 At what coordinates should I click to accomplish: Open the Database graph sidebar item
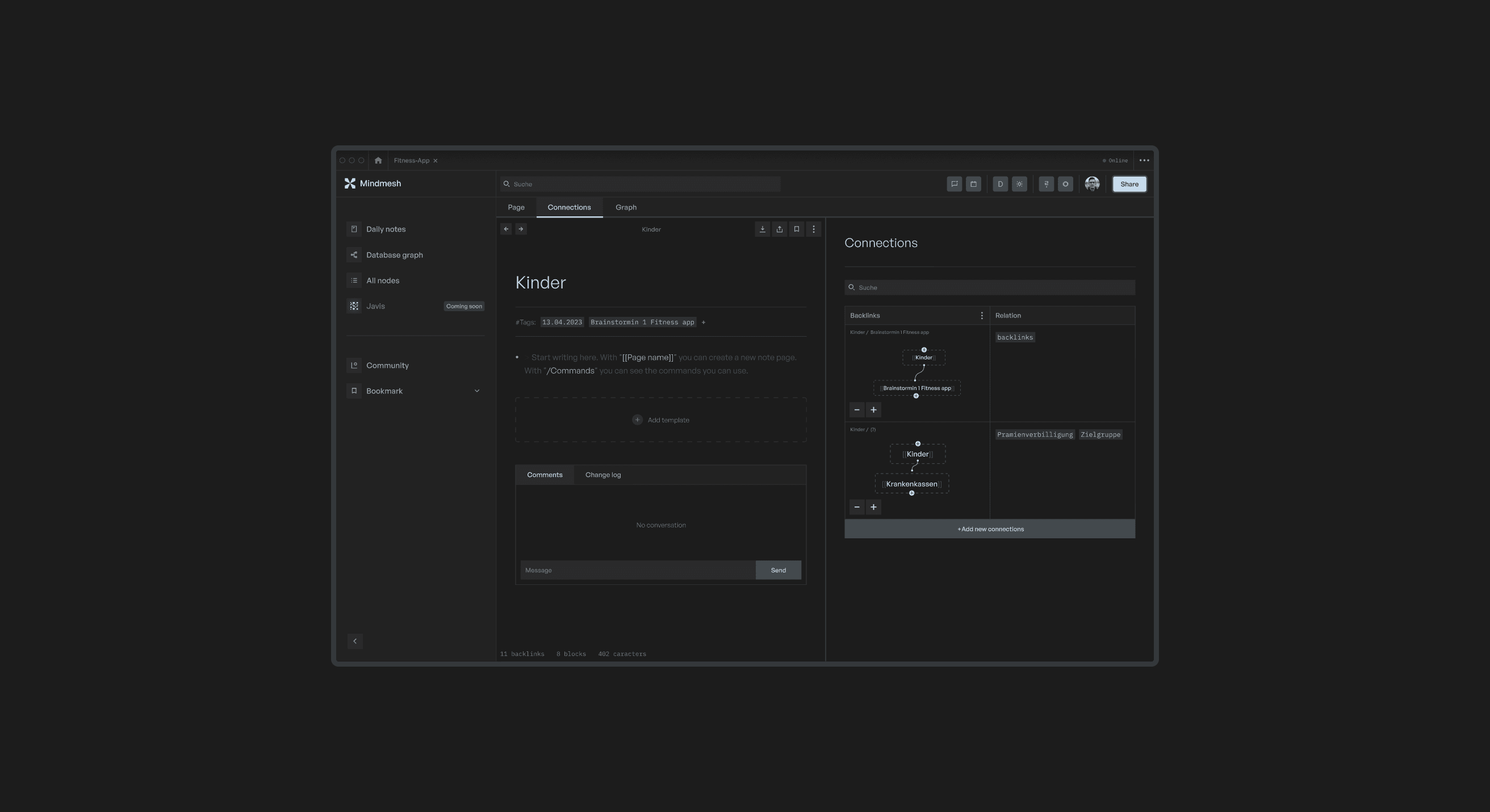click(x=394, y=255)
